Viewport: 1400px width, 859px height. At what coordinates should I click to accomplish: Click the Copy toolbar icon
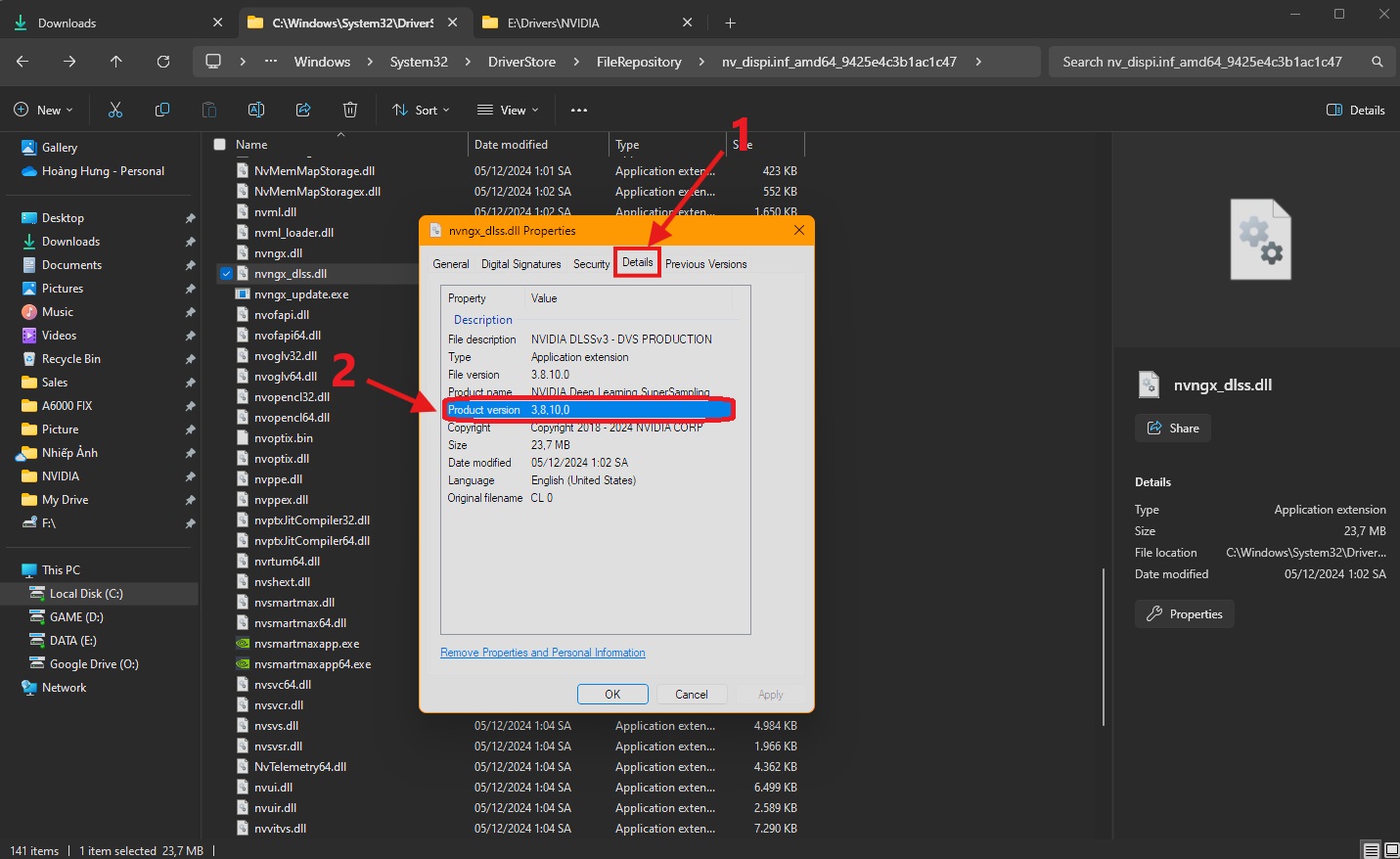point(162,110)
